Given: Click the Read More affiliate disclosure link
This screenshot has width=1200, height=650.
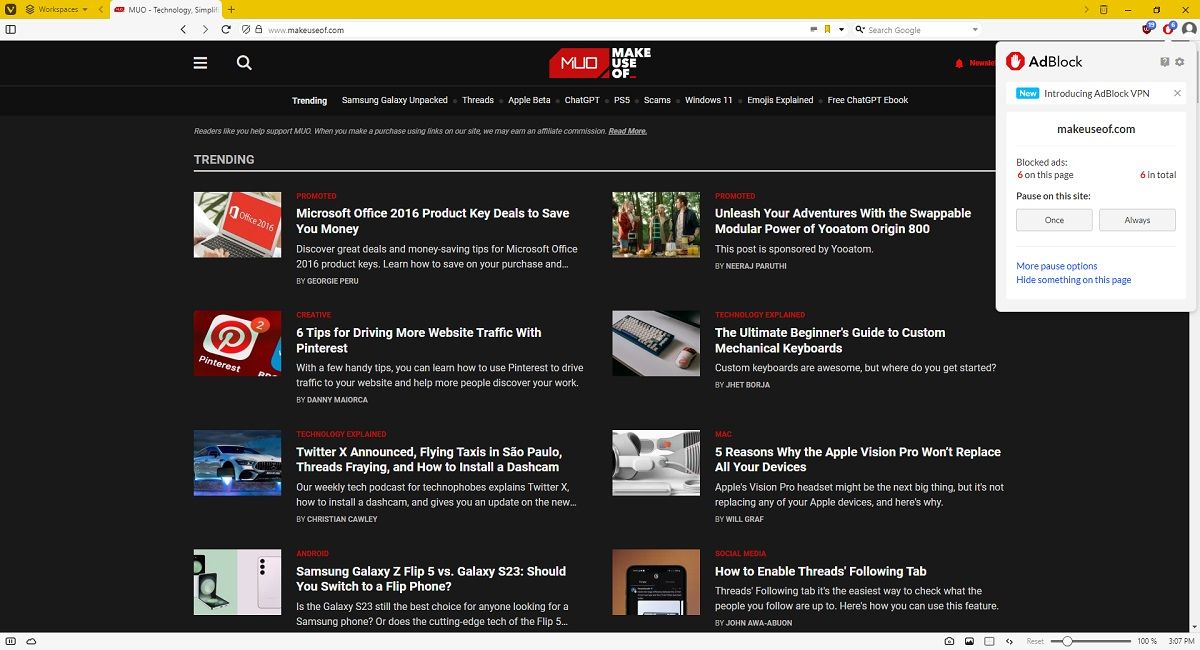Looking at the screenshot, I should click(628, 131).
